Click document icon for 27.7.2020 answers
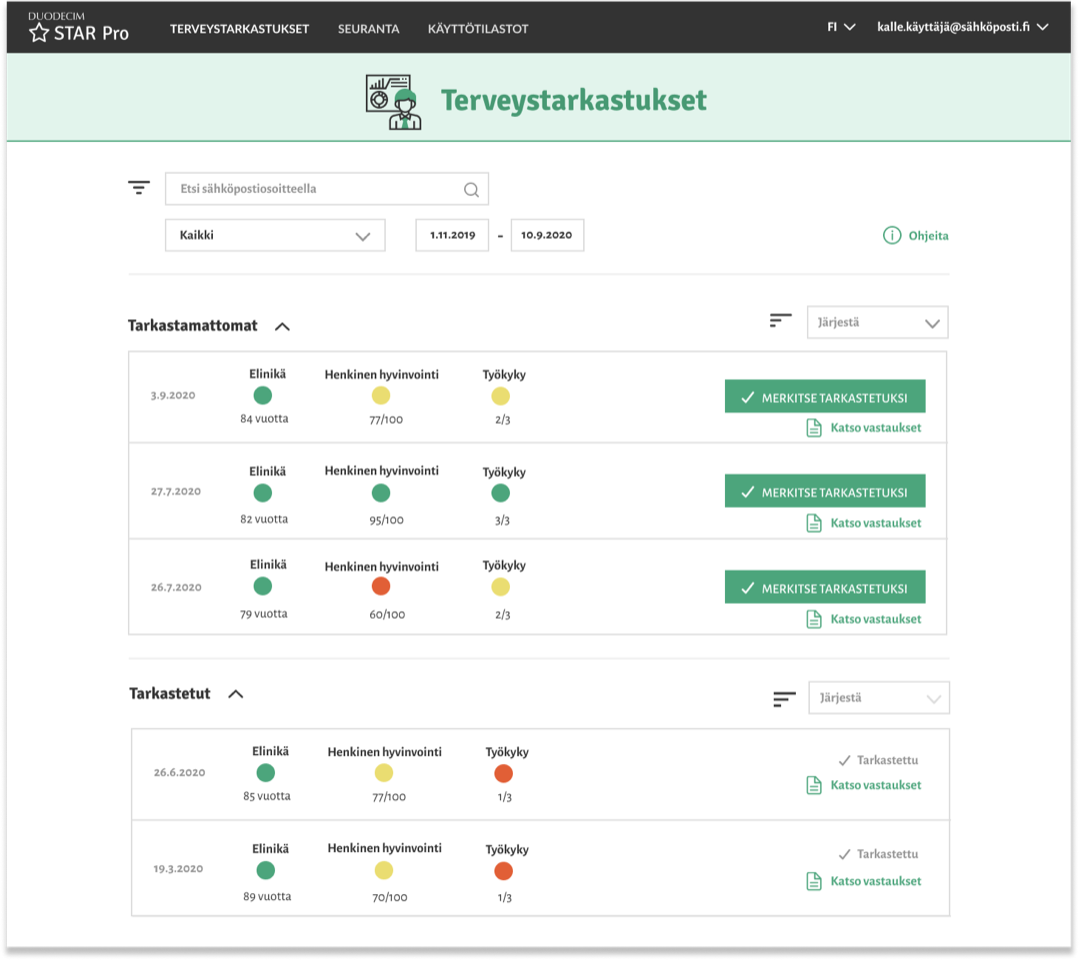 click(814, 523)
